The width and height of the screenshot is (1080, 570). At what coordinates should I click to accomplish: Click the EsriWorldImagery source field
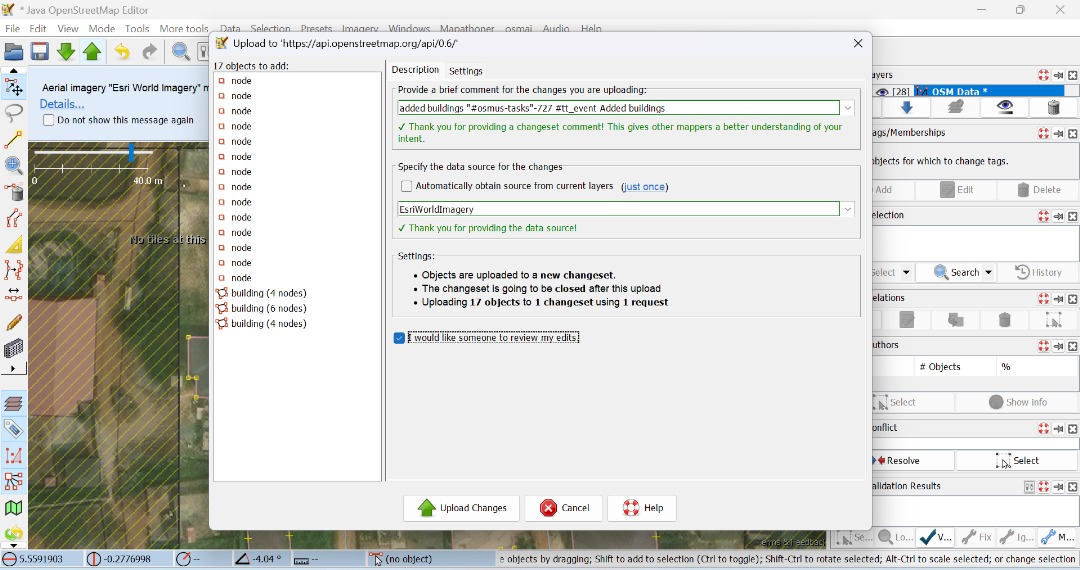(619, 209)
